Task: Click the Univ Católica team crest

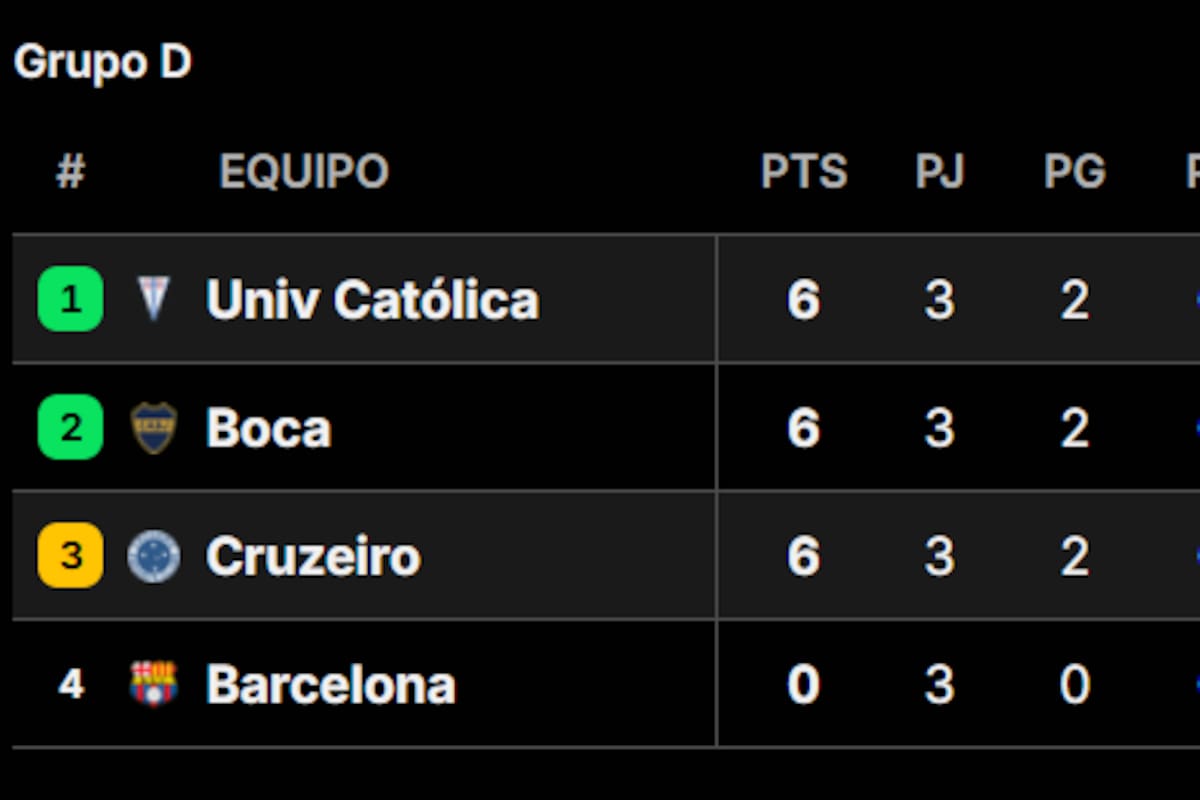Action: pos(154,299)
